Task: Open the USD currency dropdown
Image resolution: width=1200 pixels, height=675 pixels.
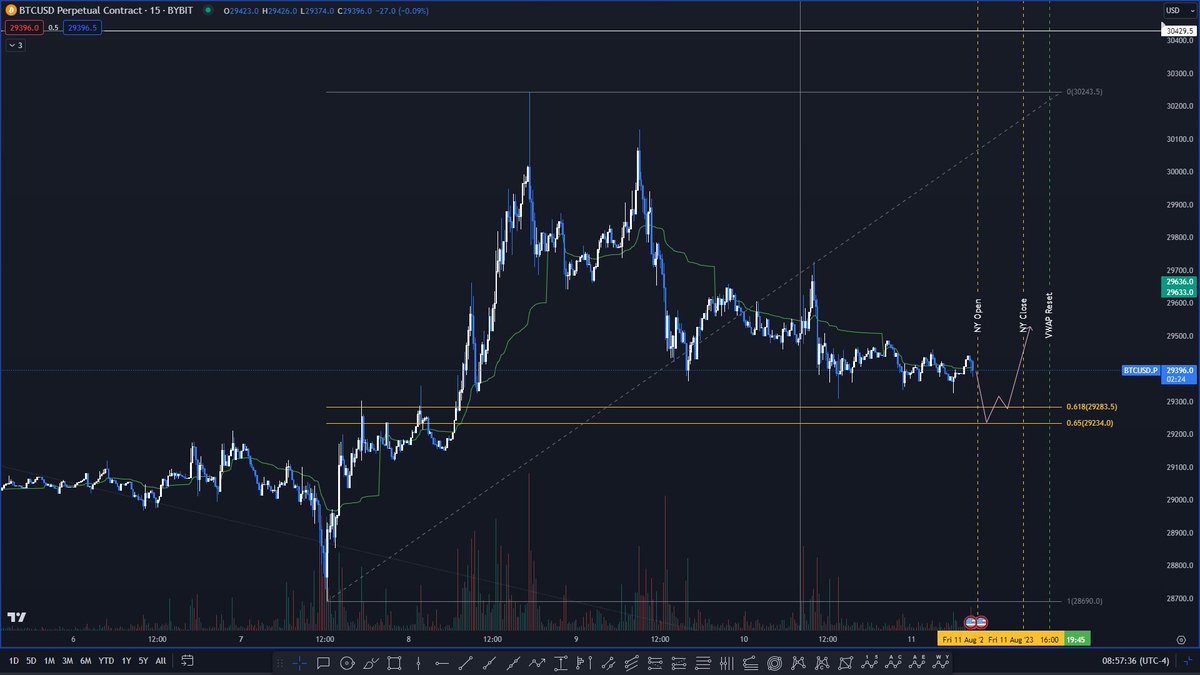Action: click(1177, 10)
